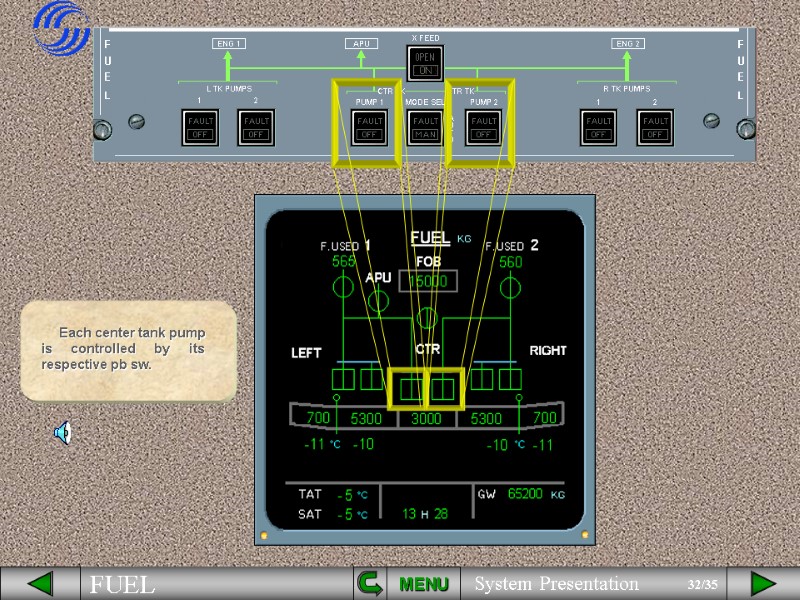
Task: Click the speaker icon to replay narration
Action: [64, 432]
